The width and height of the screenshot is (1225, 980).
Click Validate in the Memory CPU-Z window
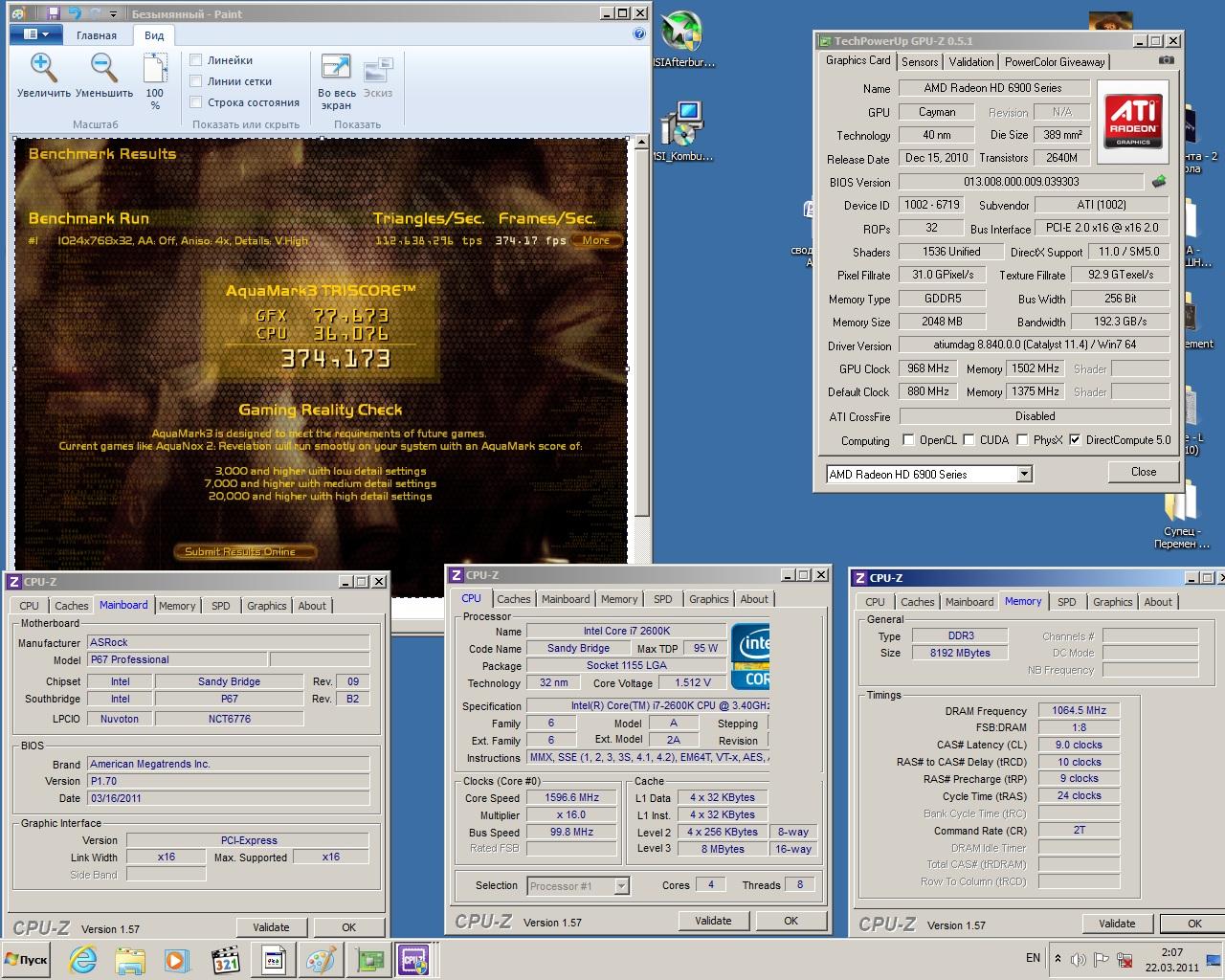pyautogui.click(x=1117, y=924)
